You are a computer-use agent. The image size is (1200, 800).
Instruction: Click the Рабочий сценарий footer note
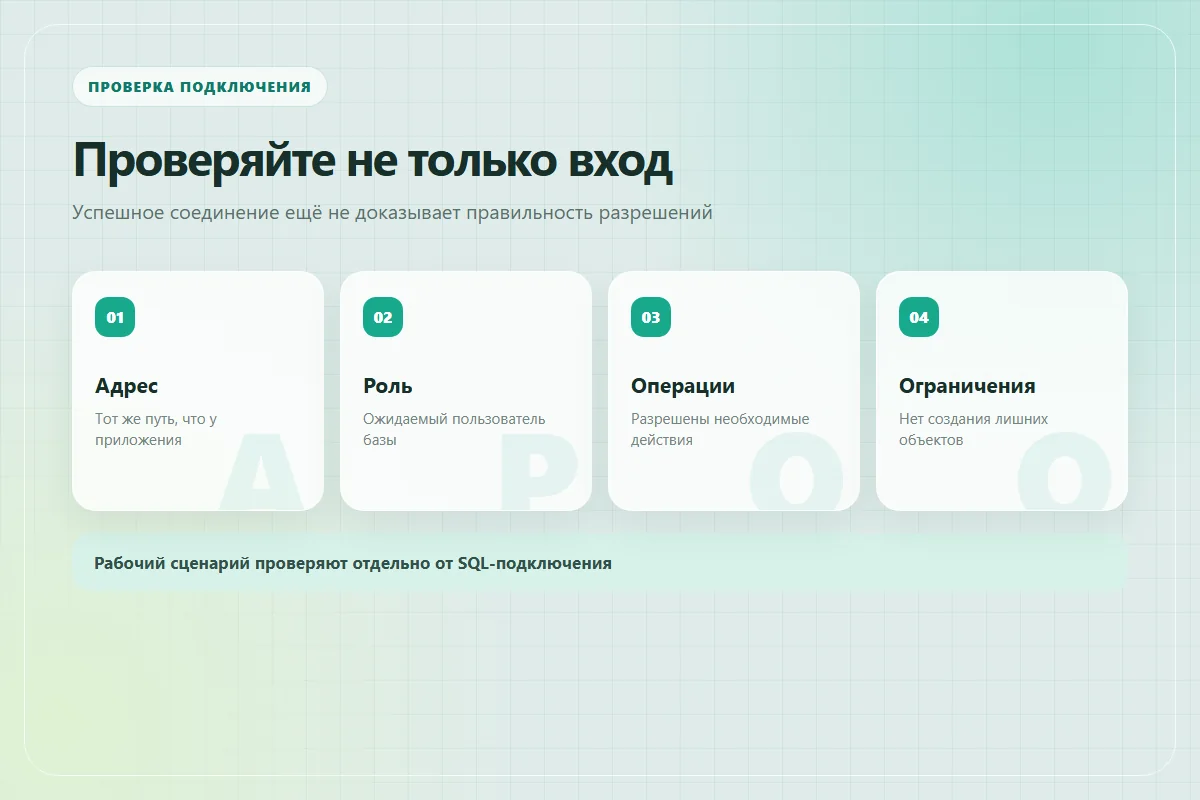point(600,563)
